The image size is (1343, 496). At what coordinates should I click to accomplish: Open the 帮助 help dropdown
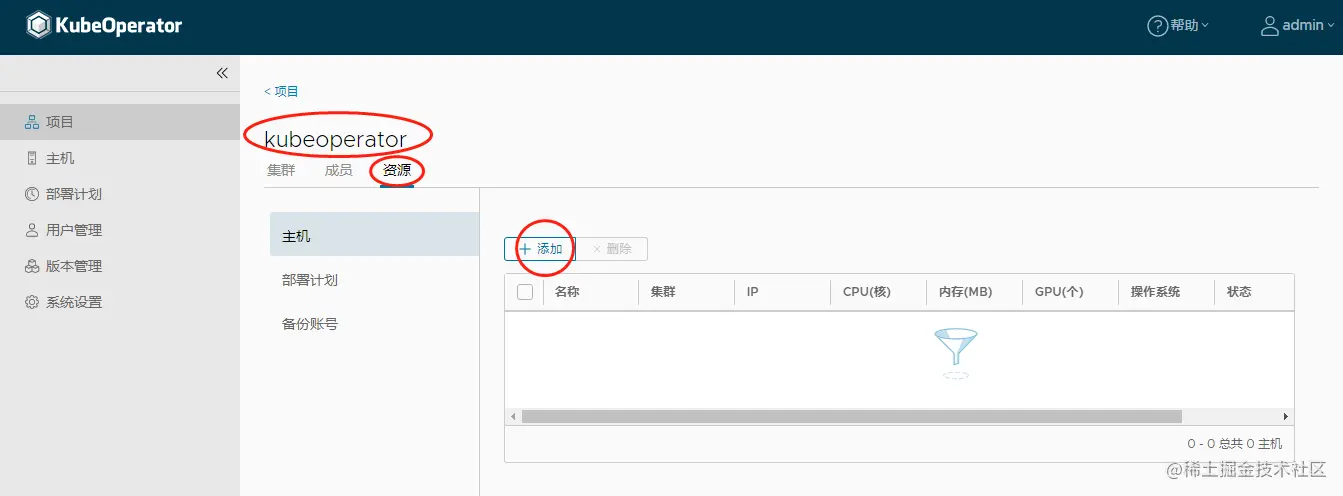1178,26
